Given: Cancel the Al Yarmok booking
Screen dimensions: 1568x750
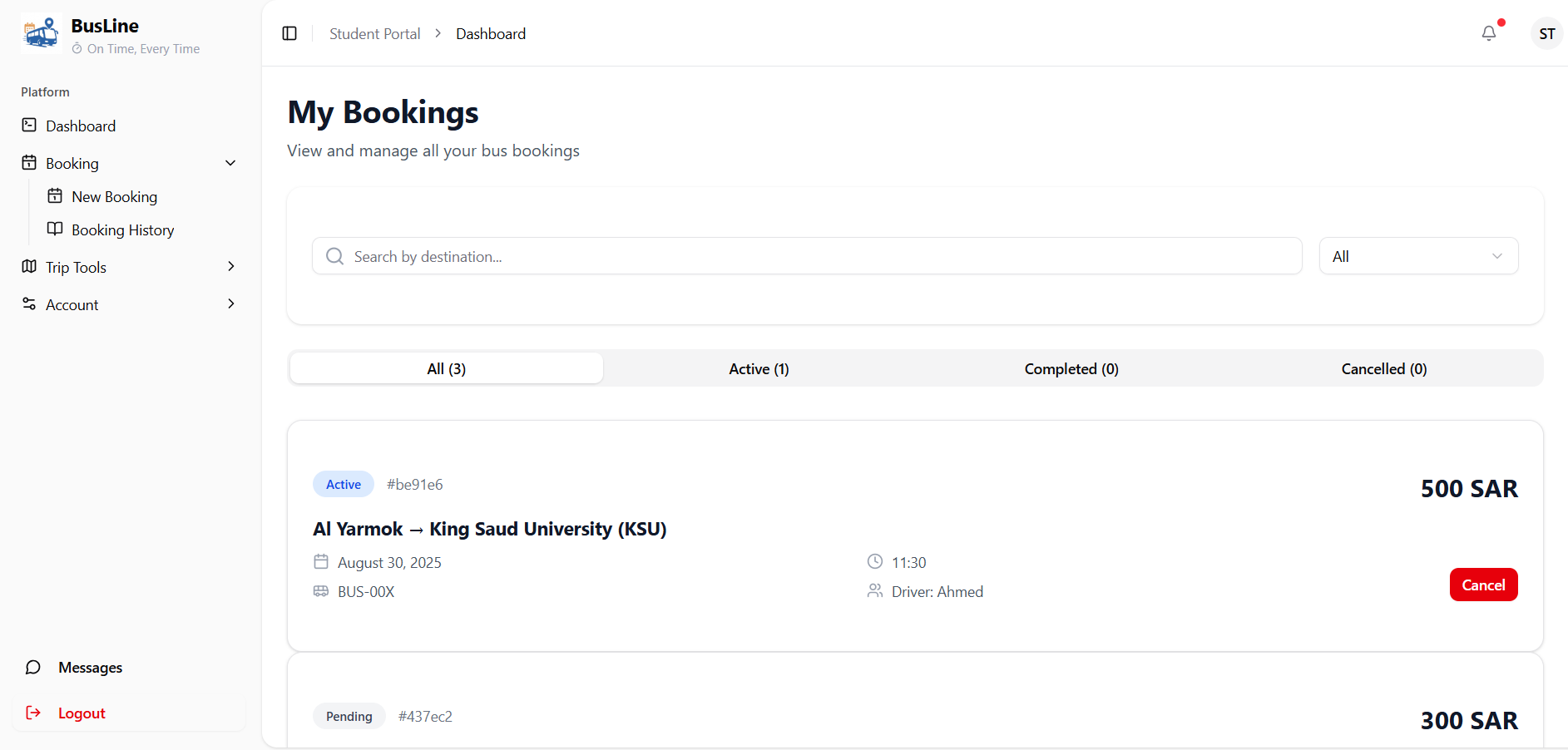Looking at the screenshot, I should coord(1483,585).
